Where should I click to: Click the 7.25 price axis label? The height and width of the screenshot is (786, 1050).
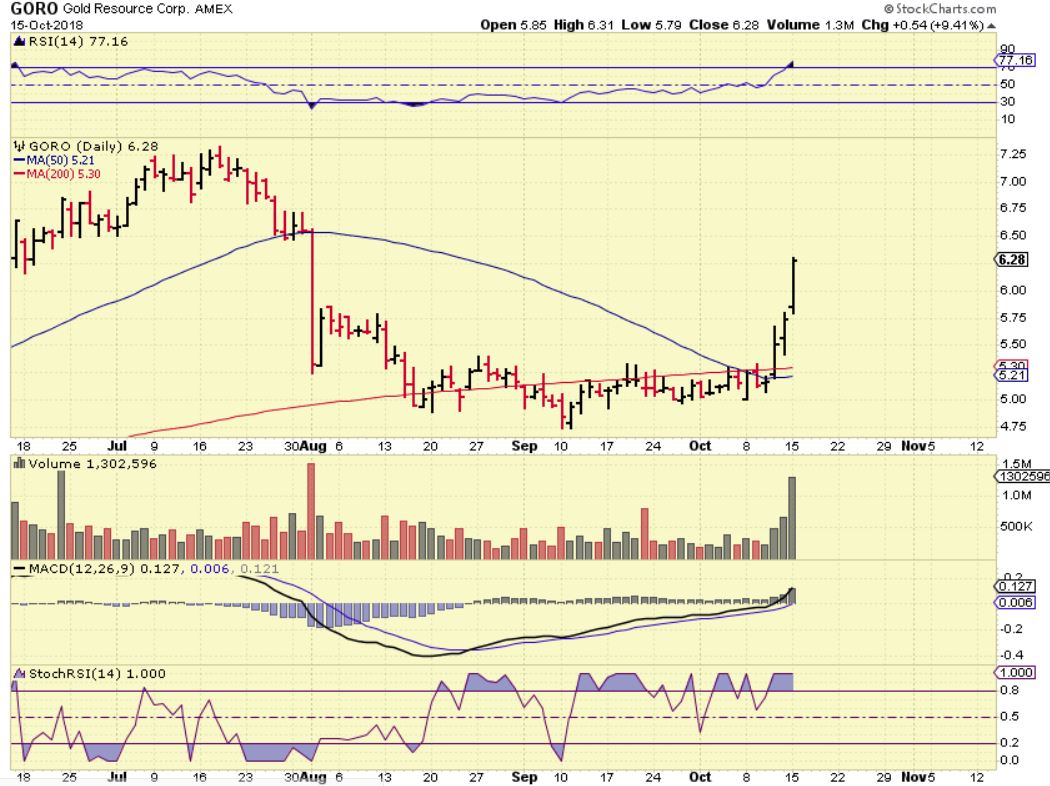1012,154
